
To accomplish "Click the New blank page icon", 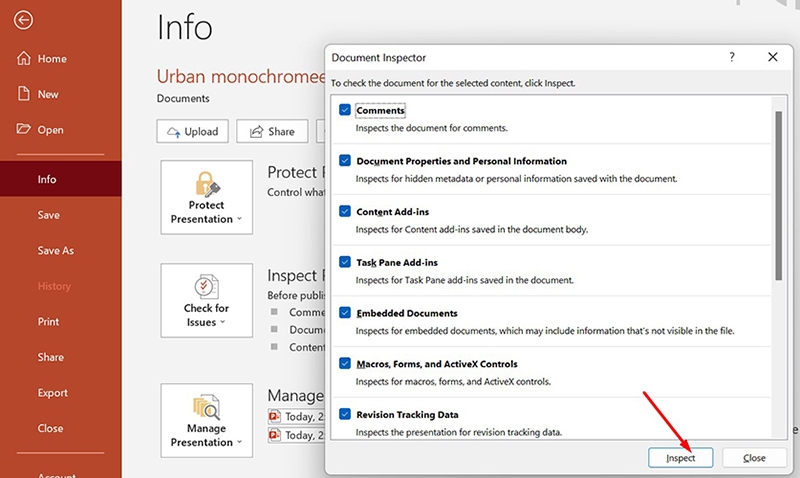I will 23,94.
